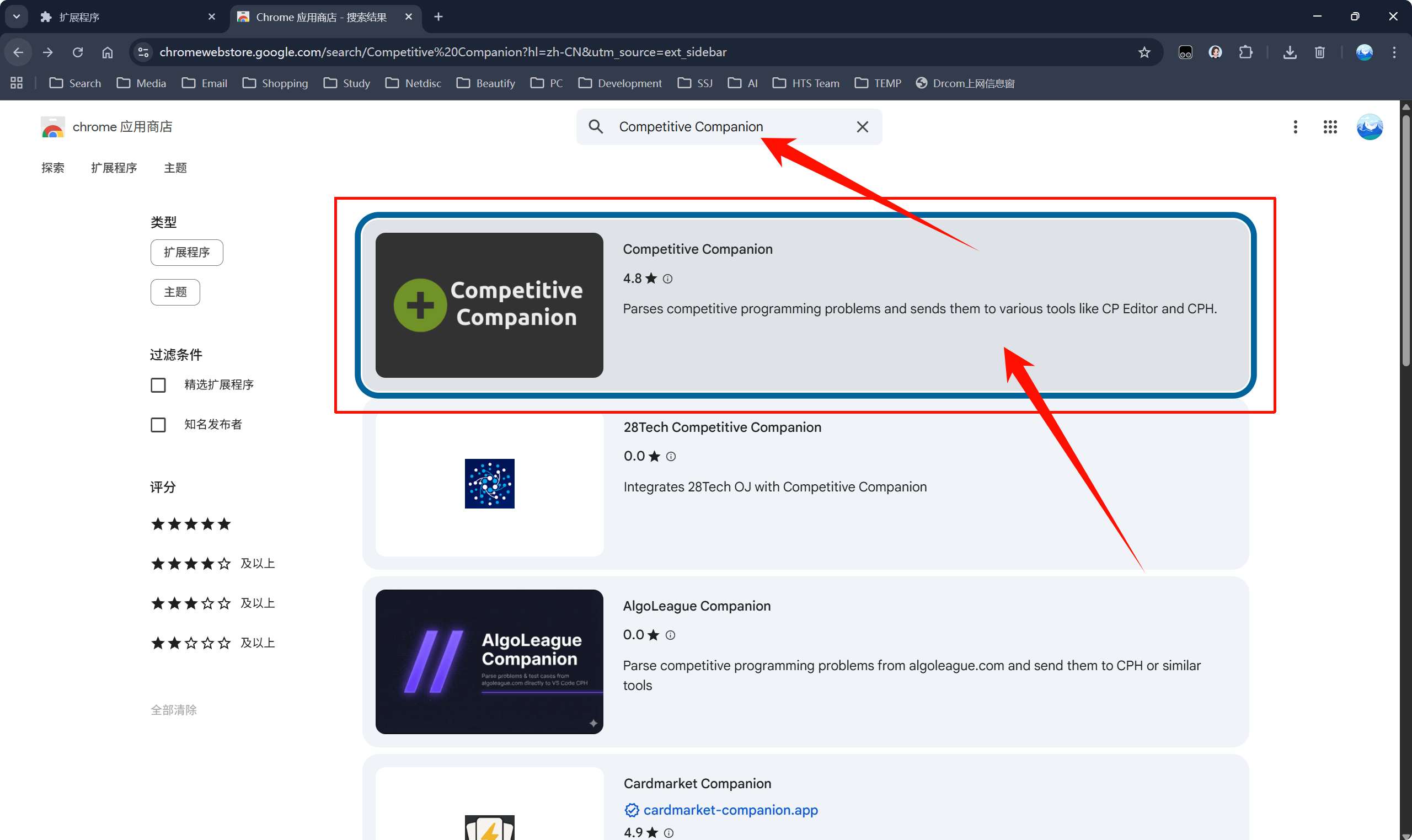Screen dimensions: 1412x840
Task: Open the Beautify bookmarks folder
Action: click(x=486, y=83)
